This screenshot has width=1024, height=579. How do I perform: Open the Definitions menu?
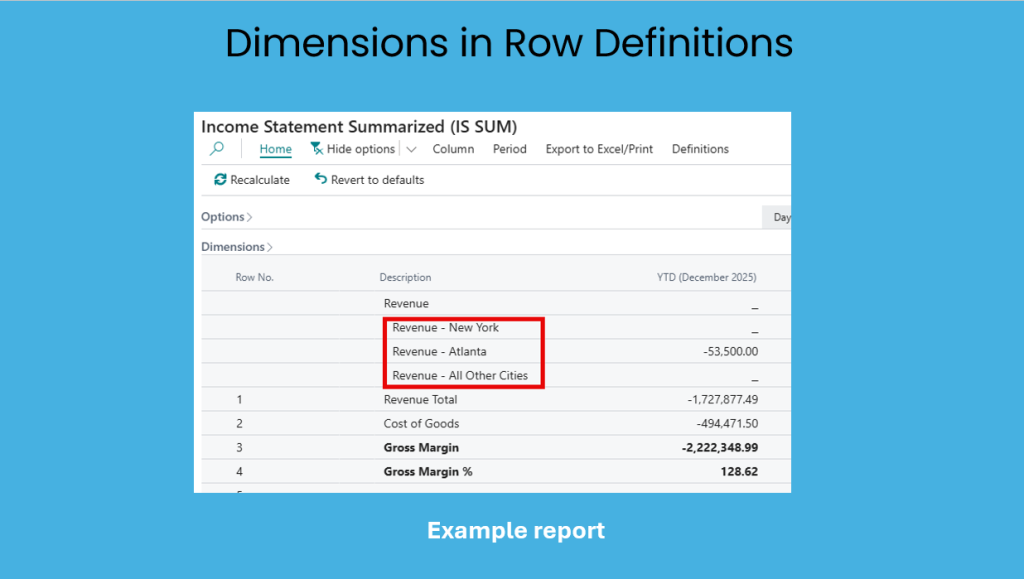tap(700, 149)
